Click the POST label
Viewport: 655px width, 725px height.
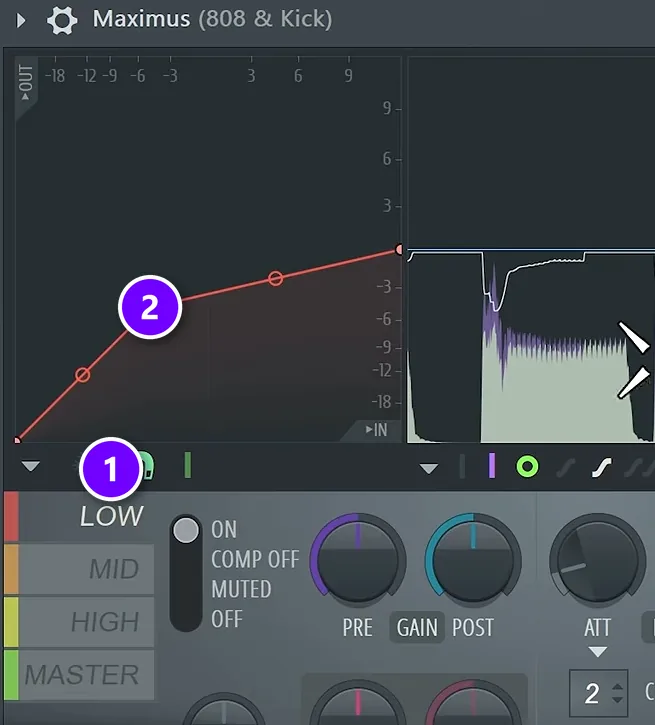472,627
